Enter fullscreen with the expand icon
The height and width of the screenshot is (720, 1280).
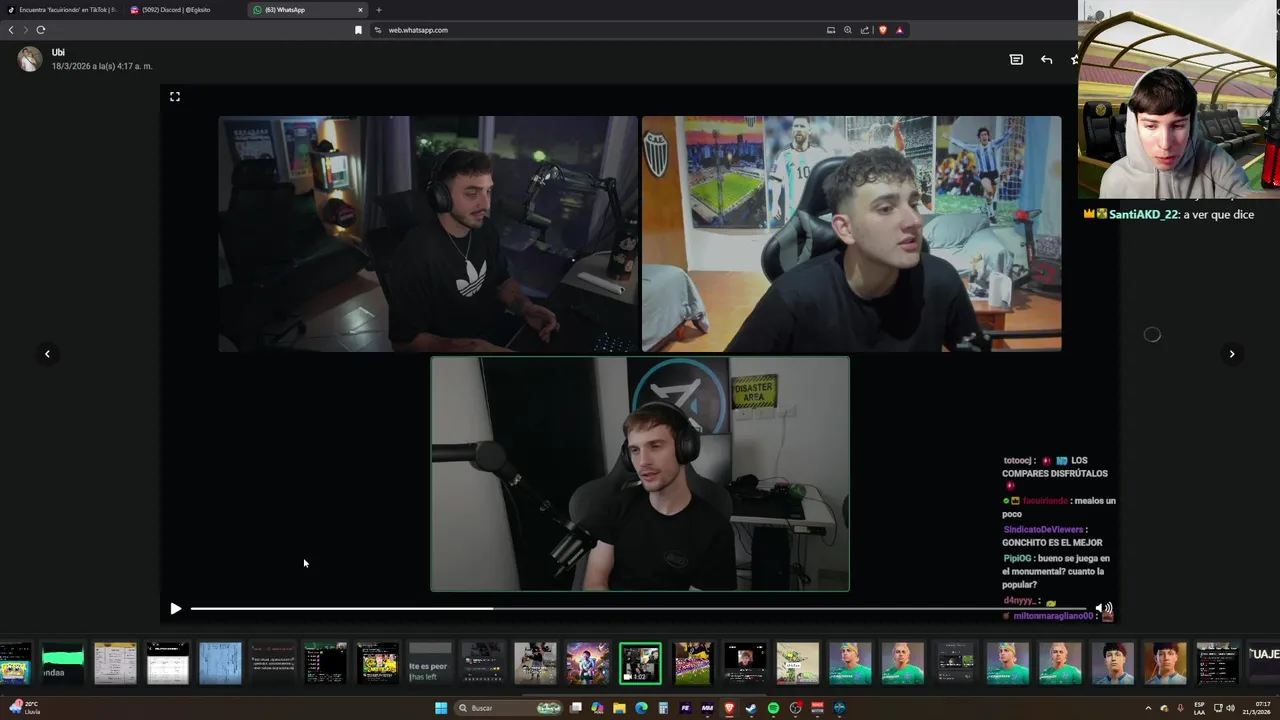(x=175, y=96)
